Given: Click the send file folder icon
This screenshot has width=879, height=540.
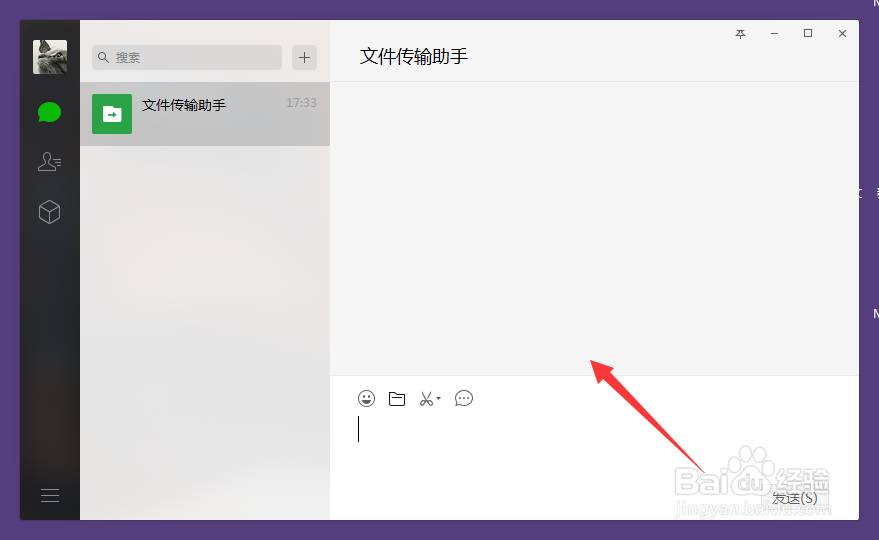Looking at the screenshot, I should click(x=397, y=399).
